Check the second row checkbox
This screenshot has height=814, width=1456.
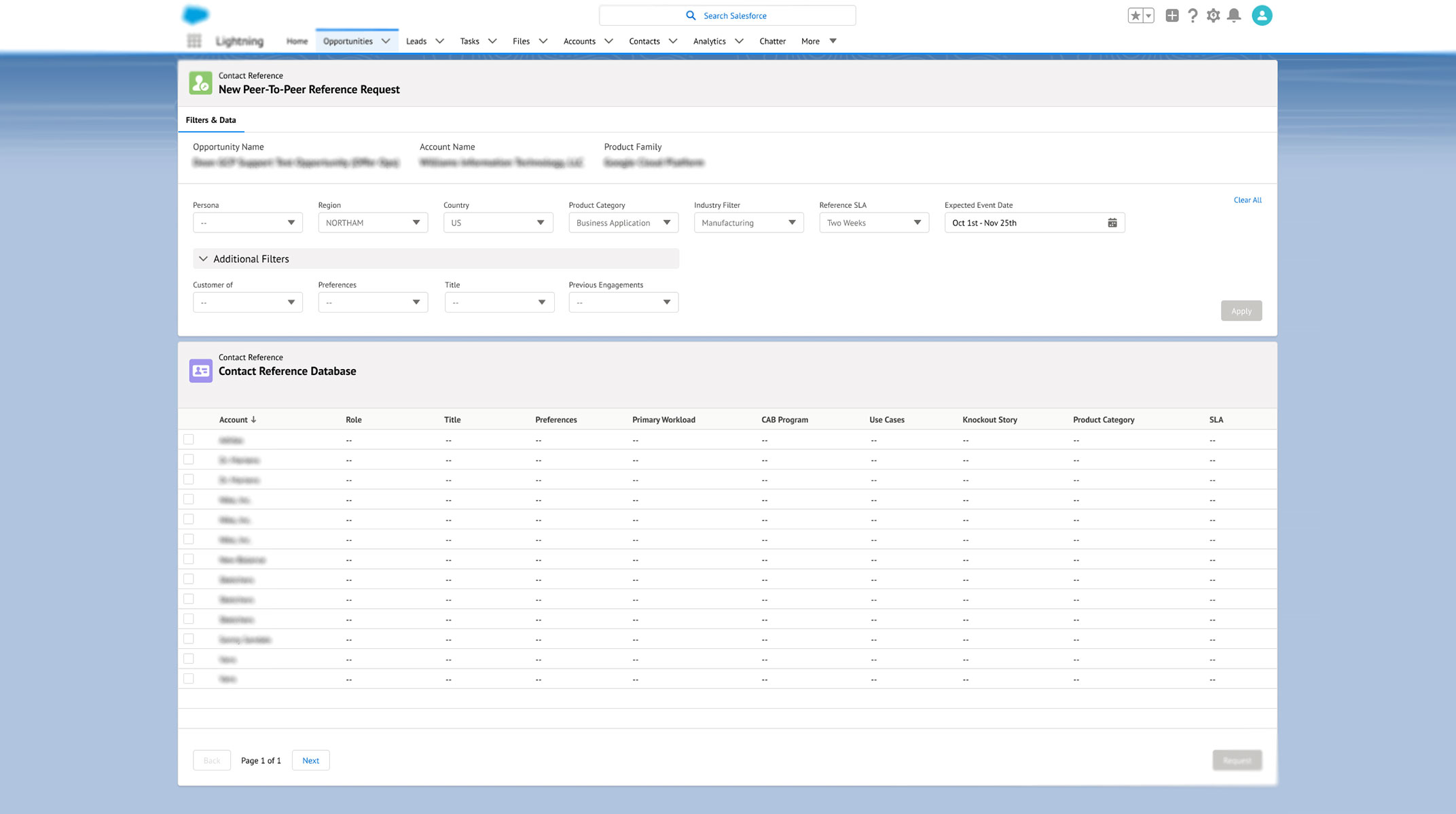(x=189, y=459)
